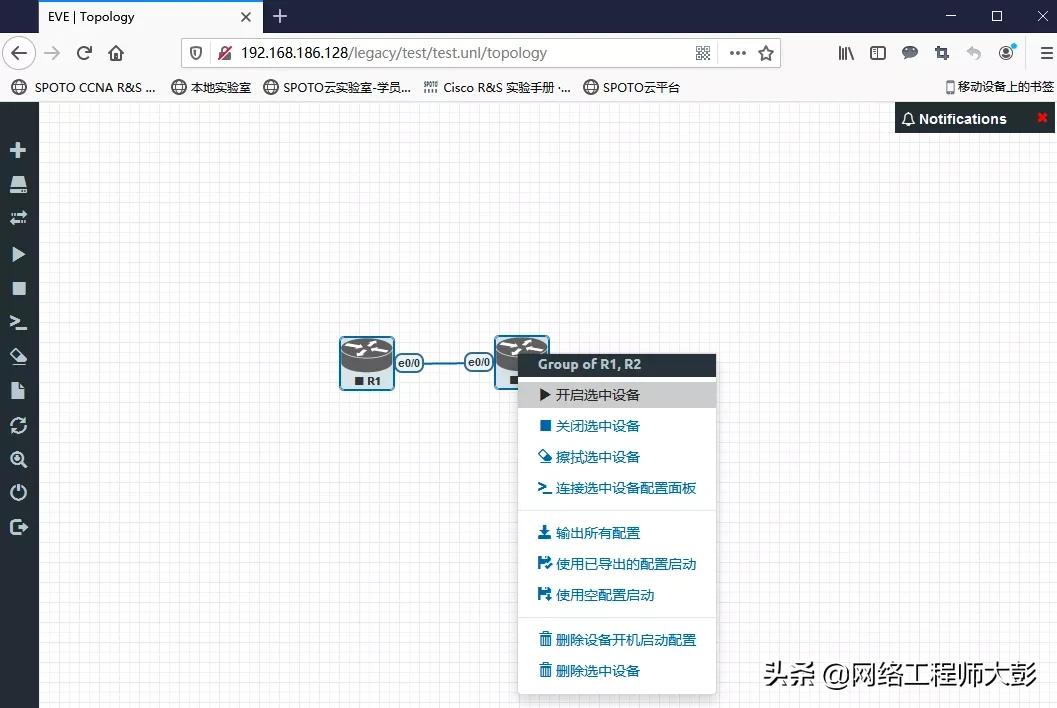Screen dimensions: 1057x708
Task: Toggle tracking protection via the shield icon
Action: pos(196,52)
